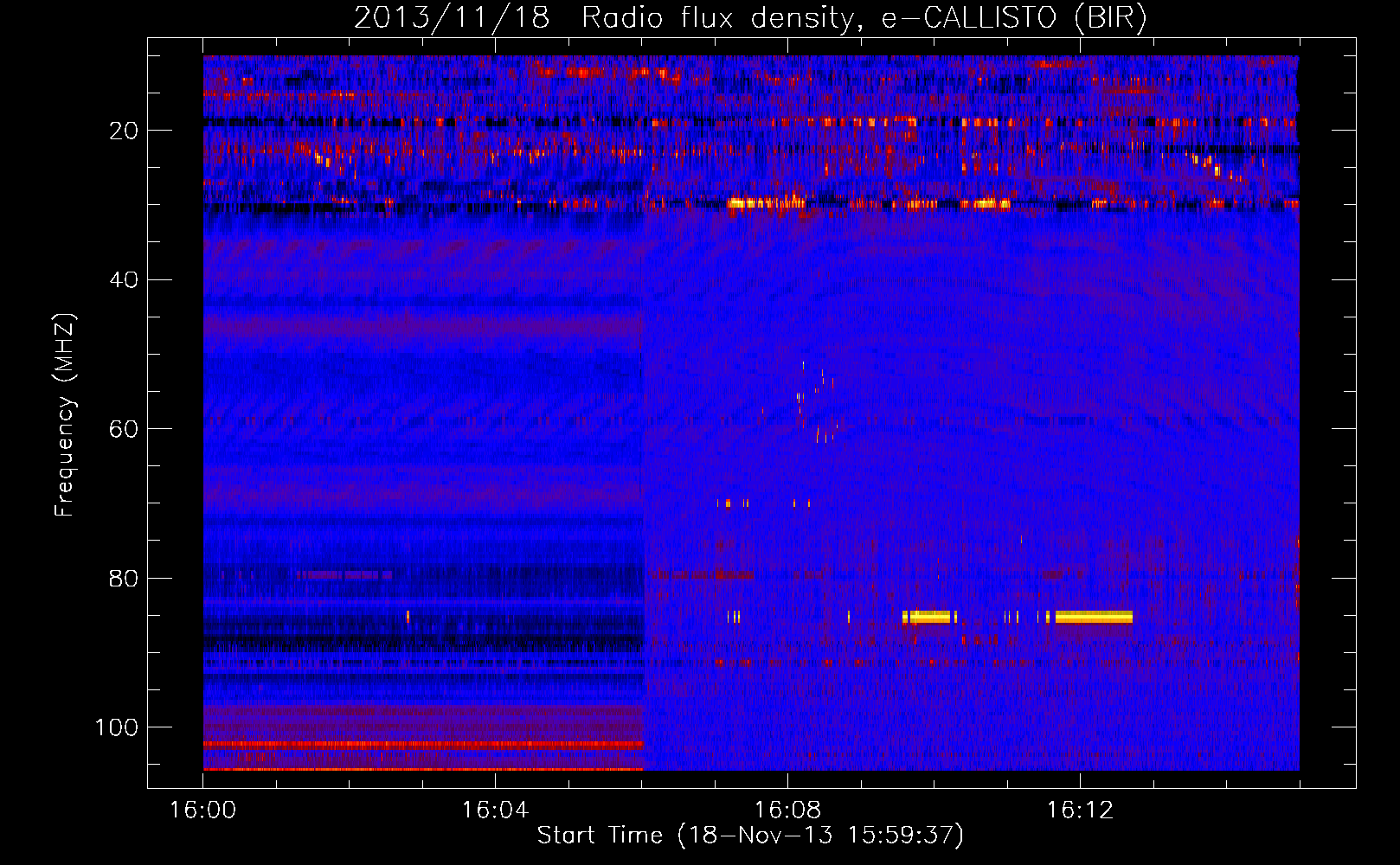Screen dimensions: 1400x865
Task: Click the 'Start Time (18-Nov-13 15:59:37)' label
Action: (x=750, y=836)
